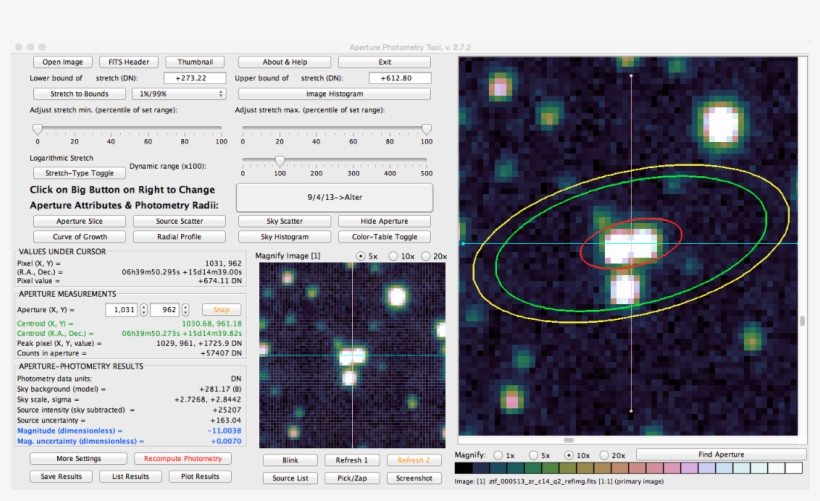This screenshot has width=820, height=501.
Task: Click the magnified image thumbnail panel
Action: click(352, 355)
